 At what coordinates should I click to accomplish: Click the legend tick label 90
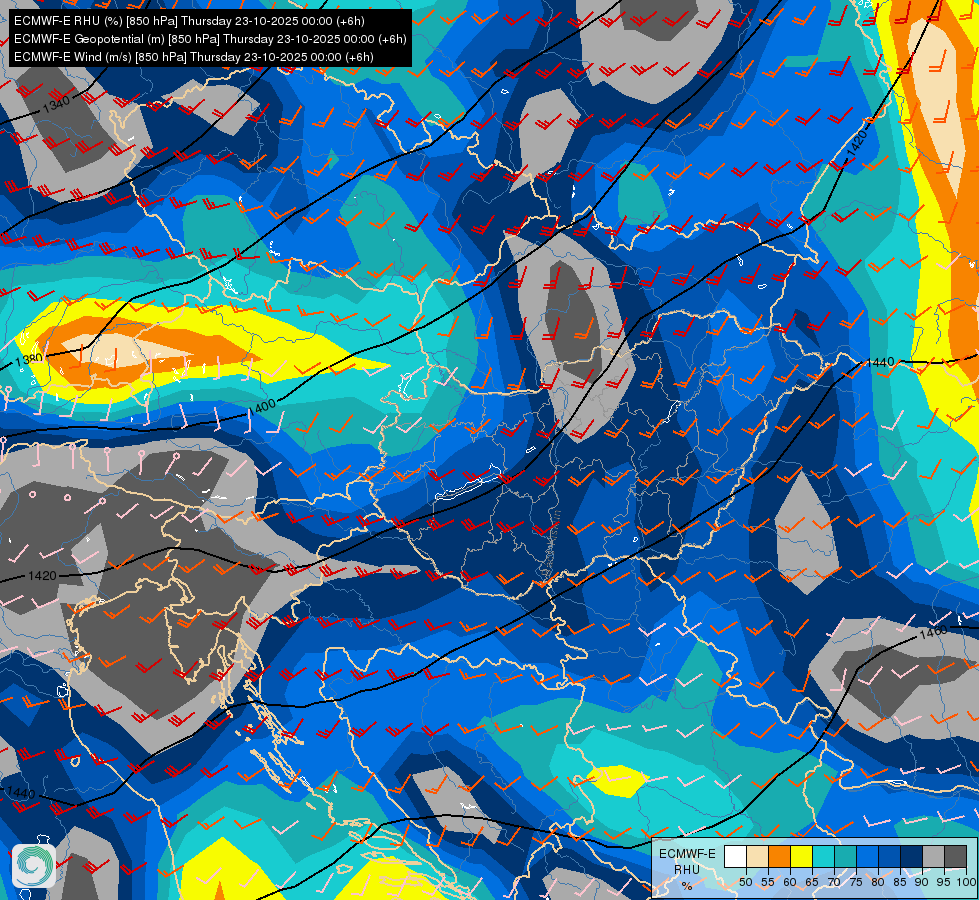pos(922,882)
